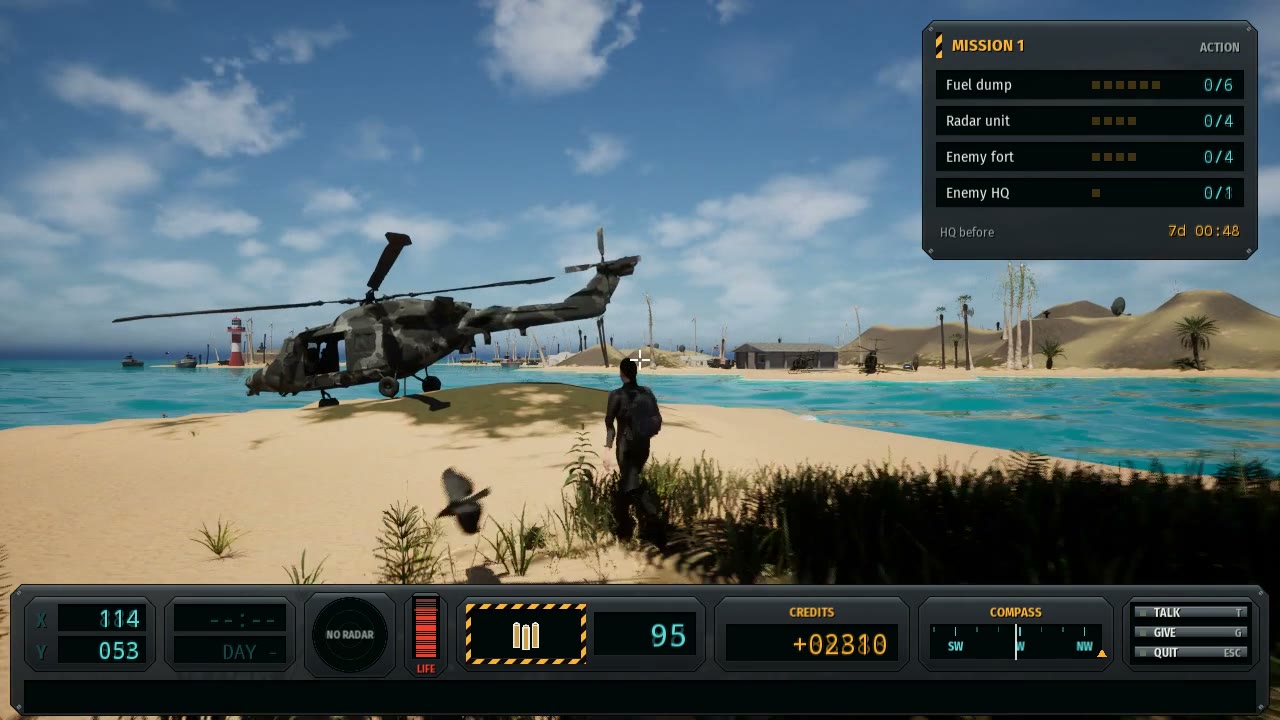Click the ammo count 95
1280x720 pixels.
point(668,636)
